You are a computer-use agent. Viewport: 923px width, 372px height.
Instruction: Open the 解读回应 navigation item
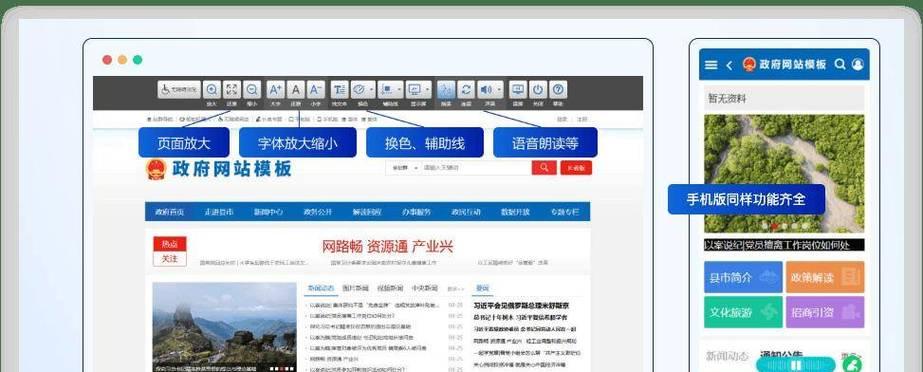click(367, 212)
